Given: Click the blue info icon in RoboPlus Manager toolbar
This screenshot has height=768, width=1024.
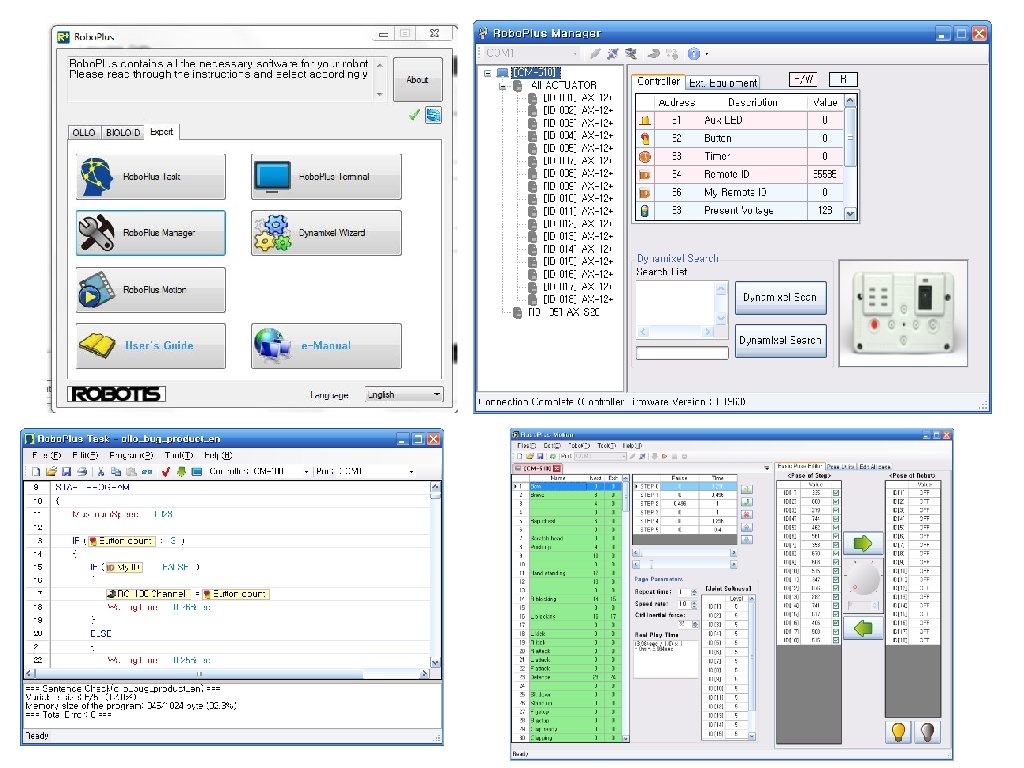Looking at the screenshot, I should 694,54.
